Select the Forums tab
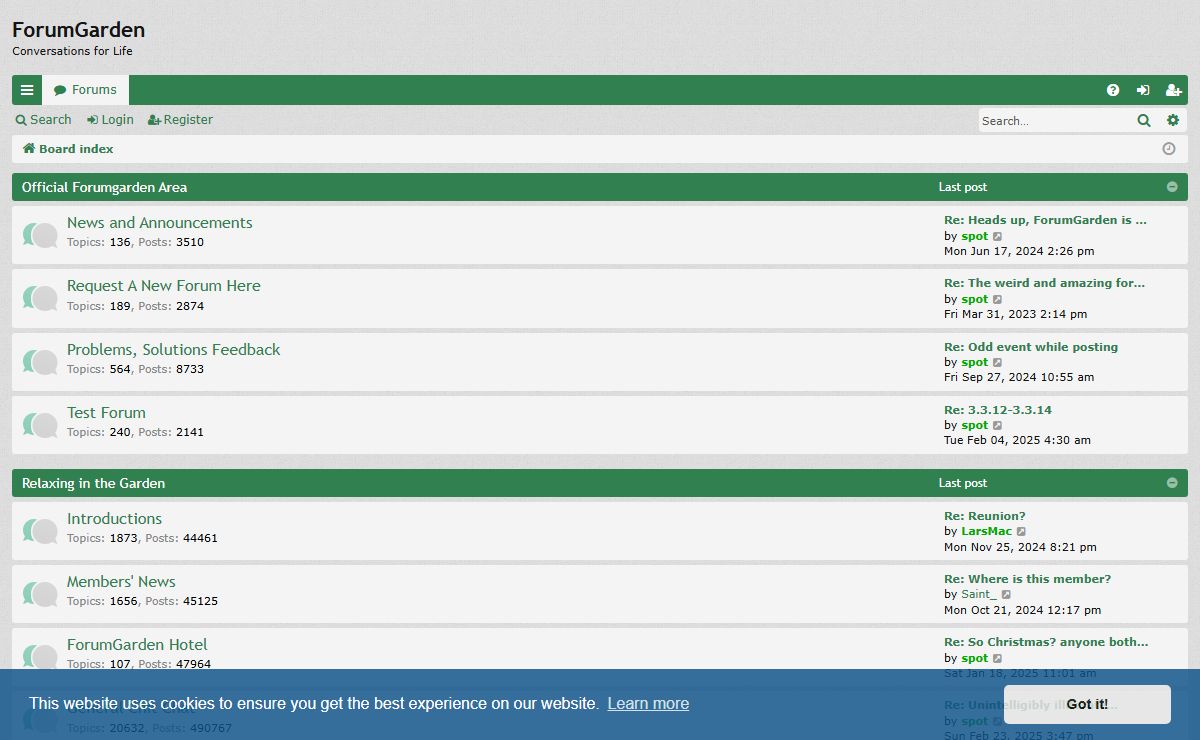 (x=86, y=90)
